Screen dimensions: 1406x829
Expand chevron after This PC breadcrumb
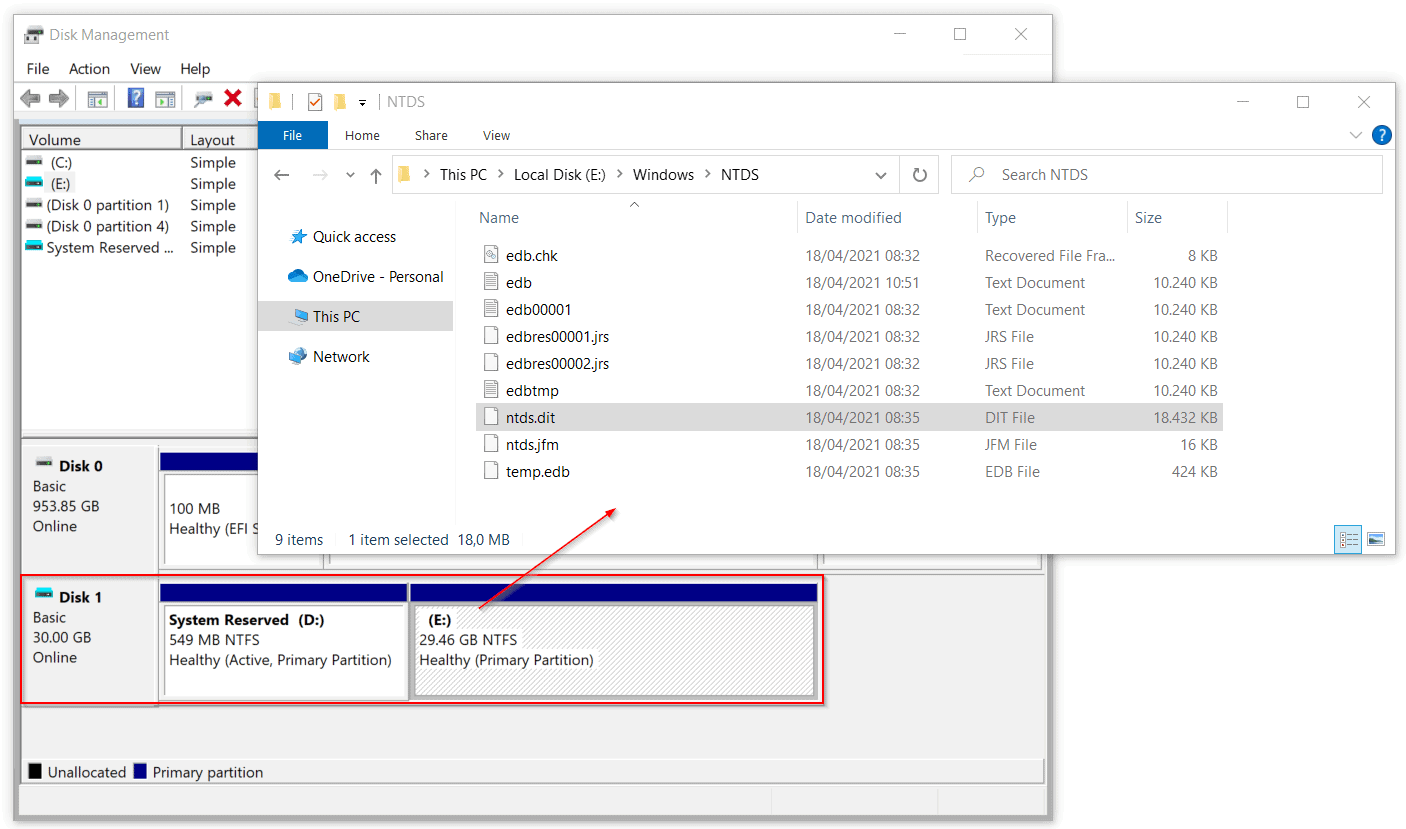click(500, 175)
